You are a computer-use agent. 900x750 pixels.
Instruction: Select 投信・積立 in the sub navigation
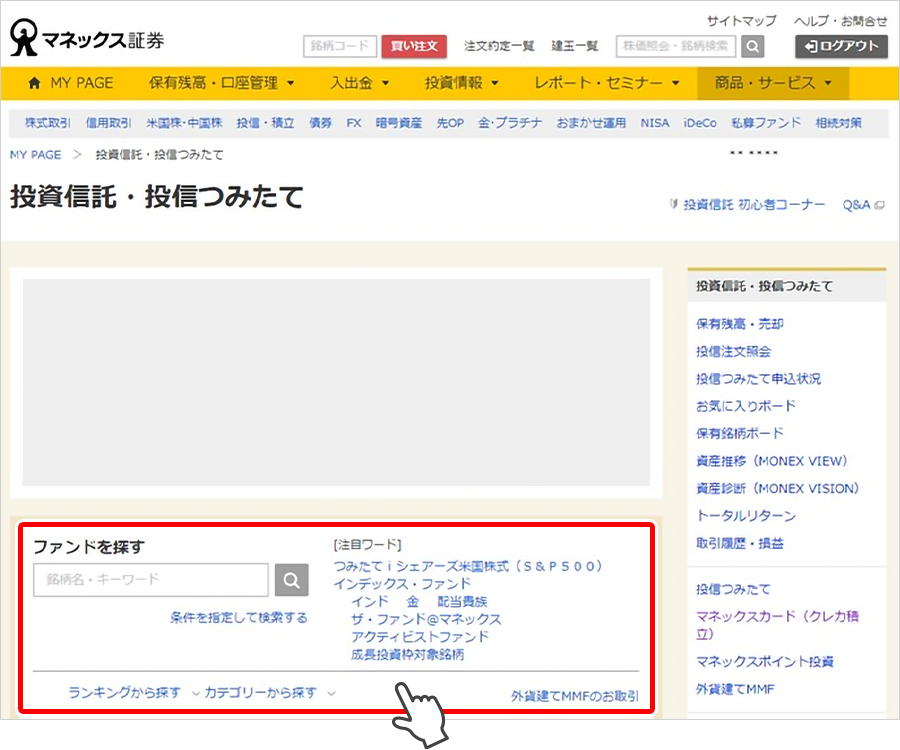(265, 123)
